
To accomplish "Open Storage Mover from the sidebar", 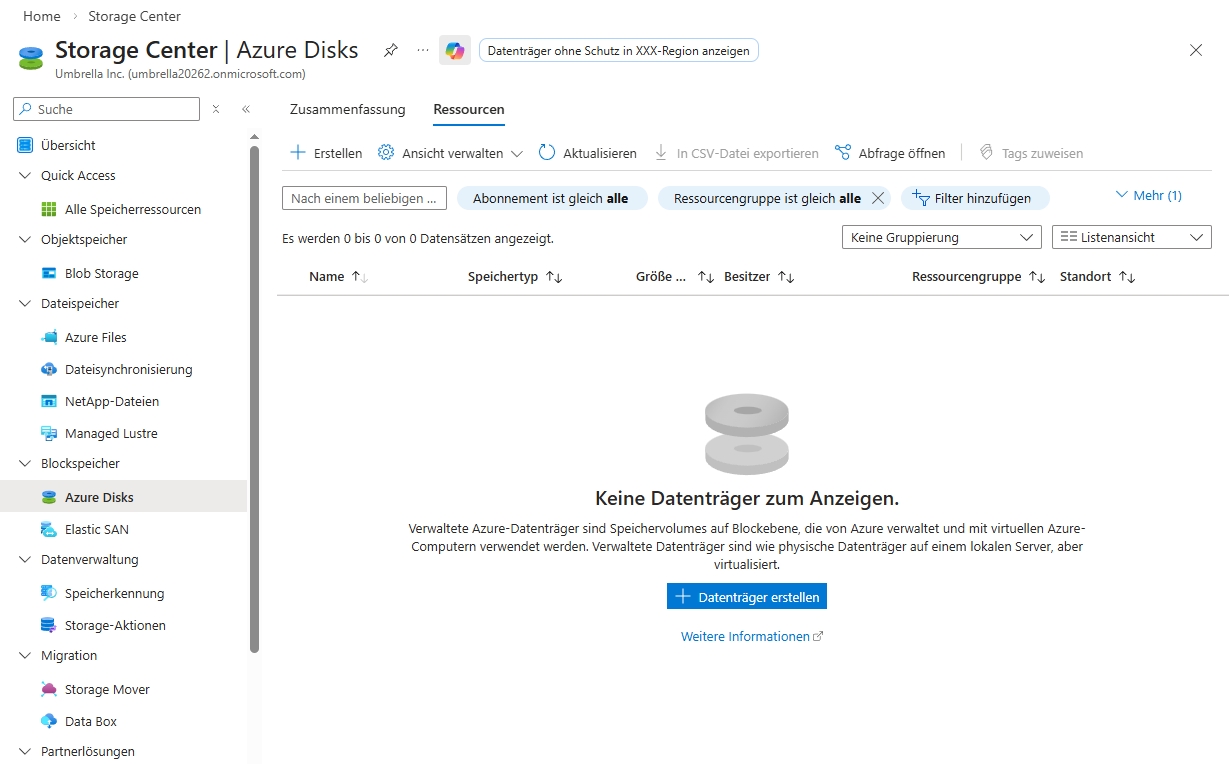I will (107, 689).
